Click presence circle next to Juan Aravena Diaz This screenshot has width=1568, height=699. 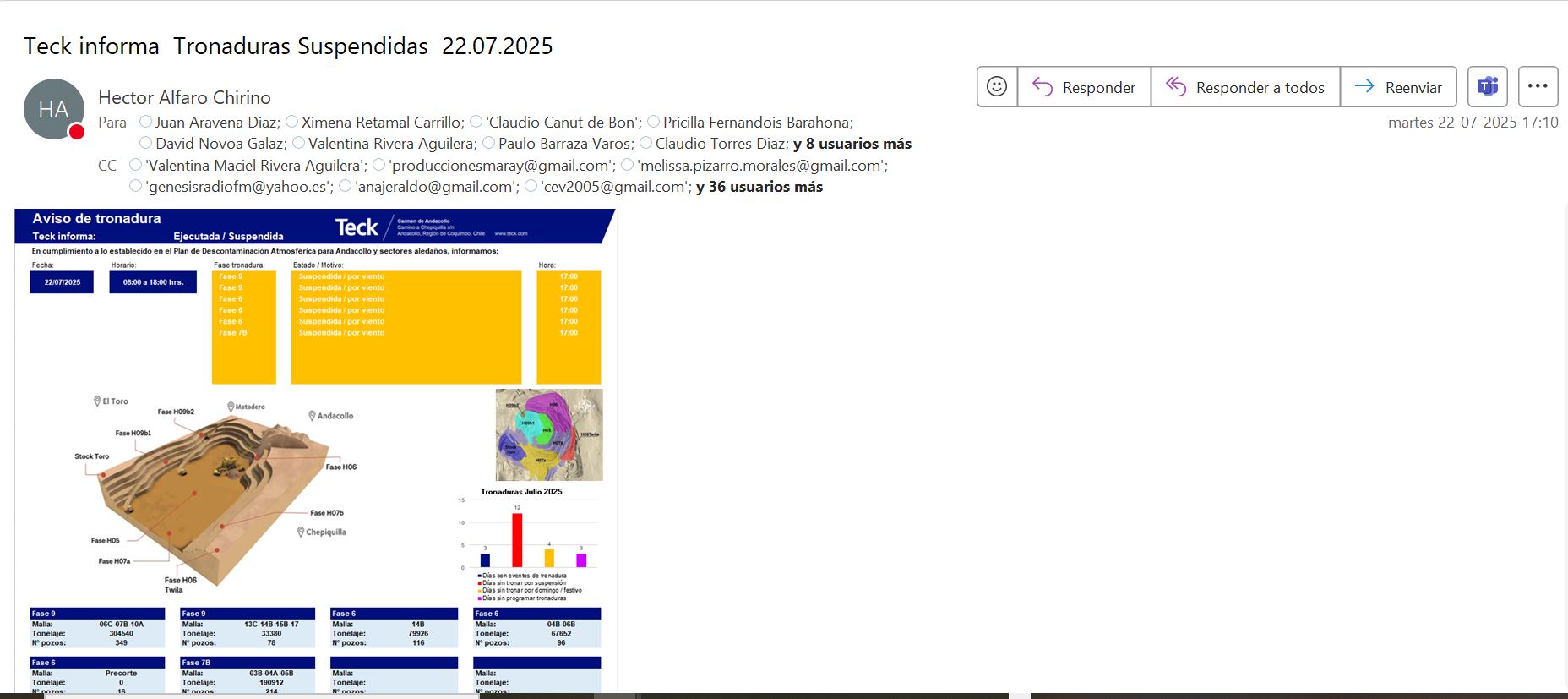point(146,122)
